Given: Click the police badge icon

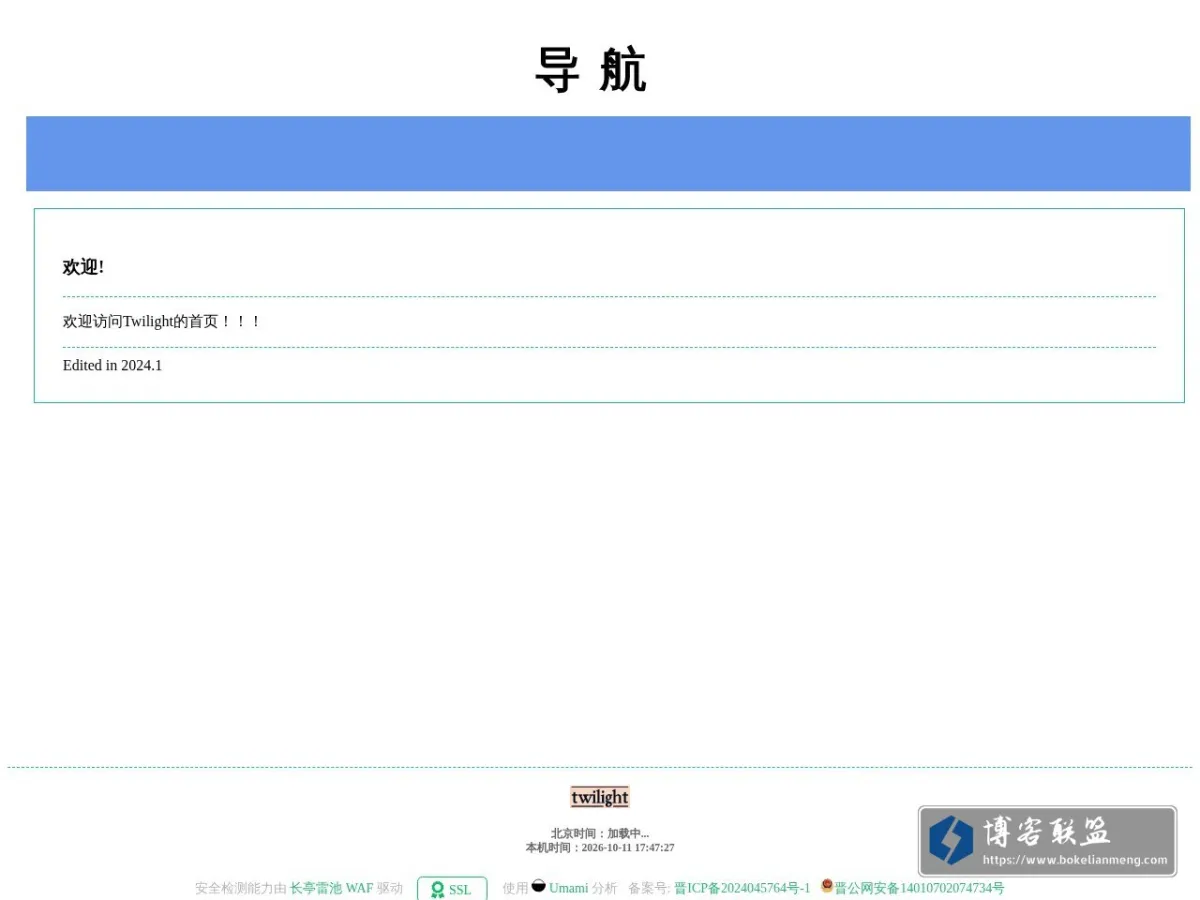Looking at the screenshot, I should 827,885.
